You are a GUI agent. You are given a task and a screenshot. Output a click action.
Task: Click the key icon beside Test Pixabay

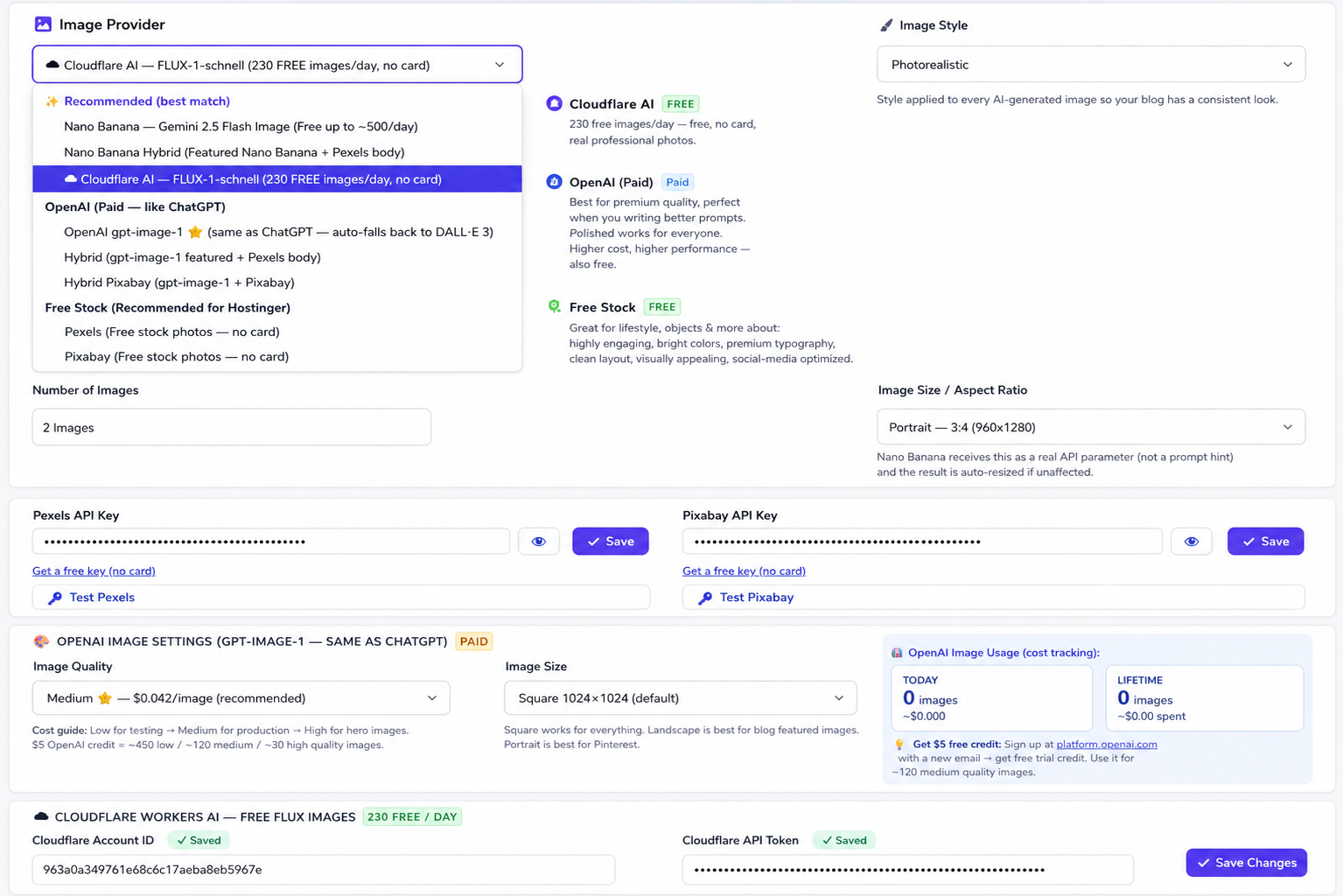click(x=704, y=598)
